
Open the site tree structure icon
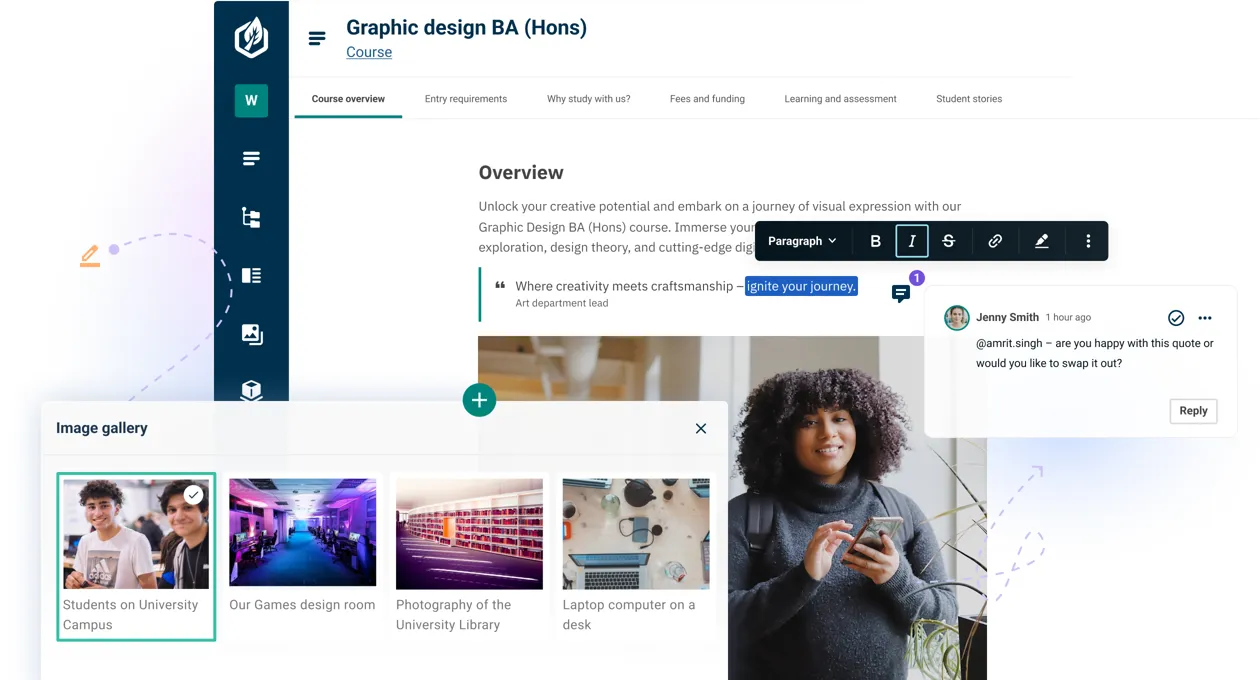(251, 217)
